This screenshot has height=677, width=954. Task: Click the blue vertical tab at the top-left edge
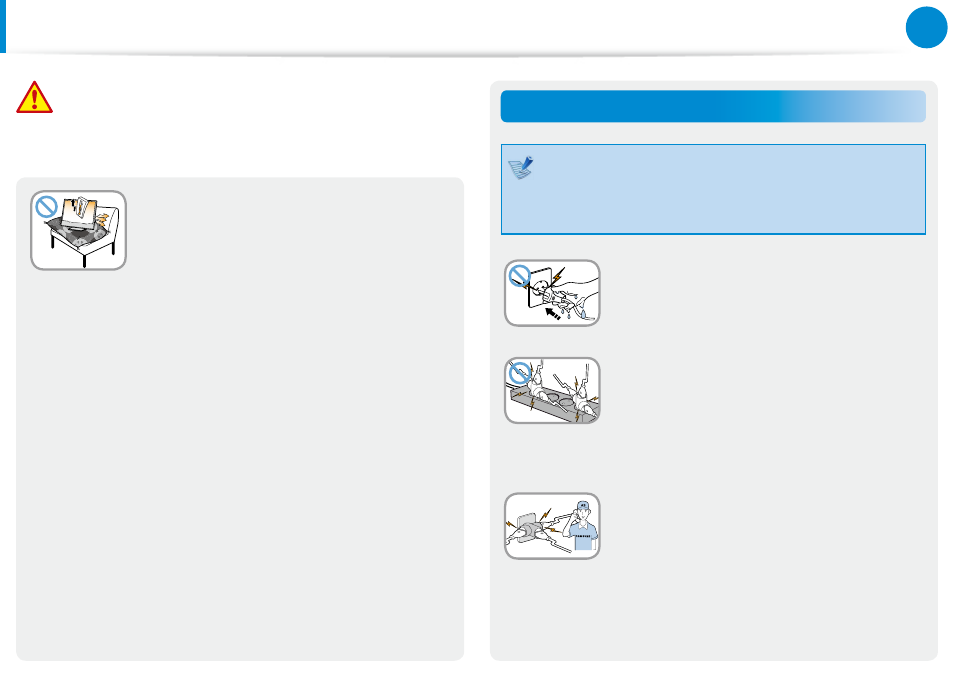[x=3, y=26]
